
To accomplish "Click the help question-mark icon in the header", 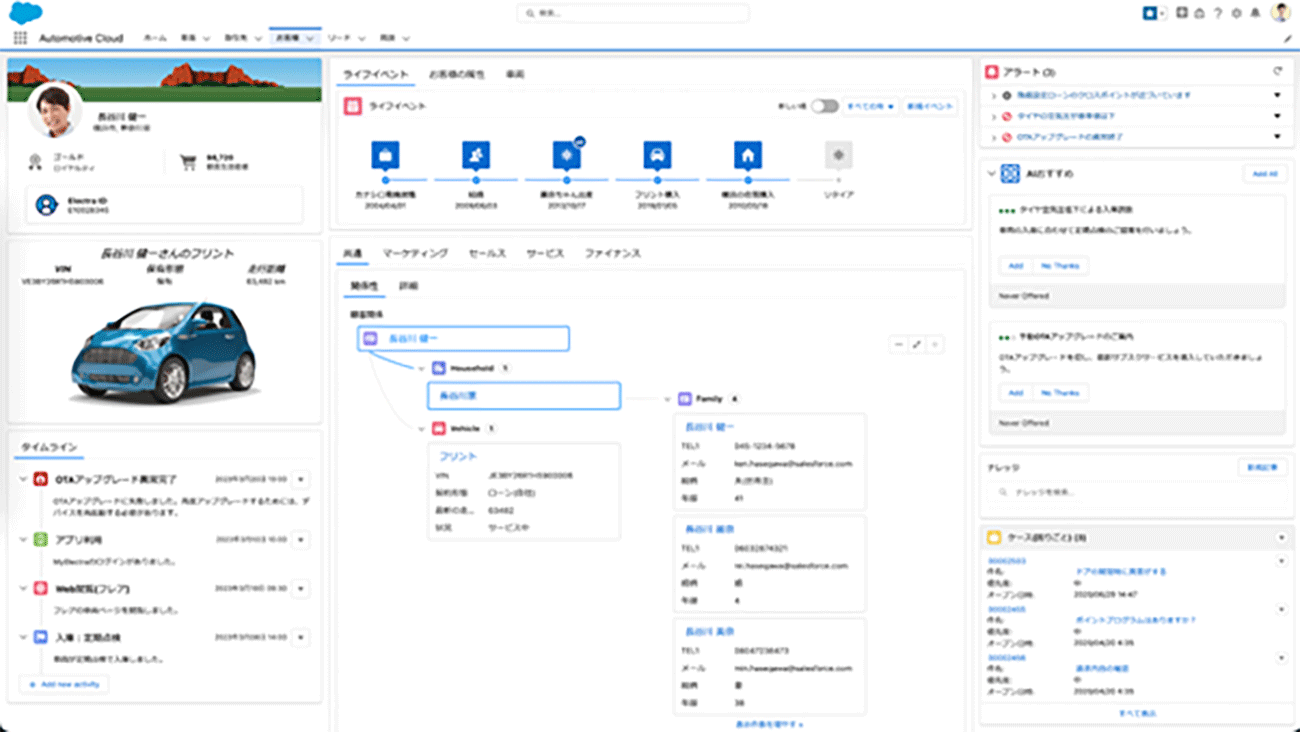I will [1218, 13].
